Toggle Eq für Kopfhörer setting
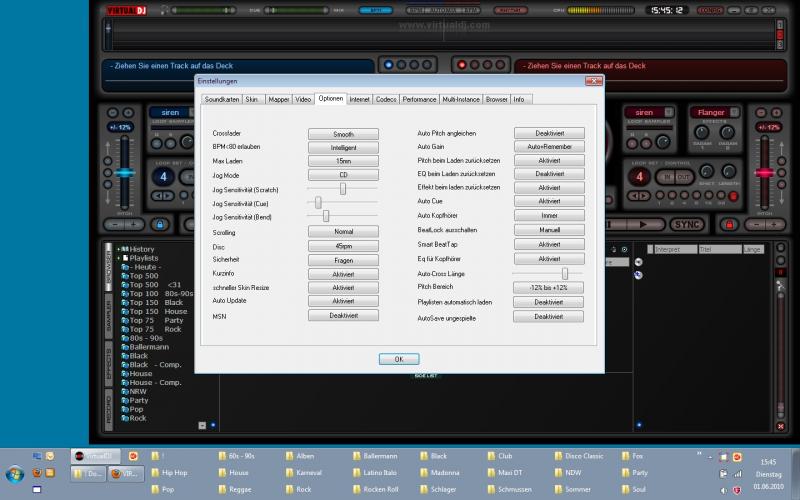The height and width of the screenshot is (500, 800). (549, 259)
